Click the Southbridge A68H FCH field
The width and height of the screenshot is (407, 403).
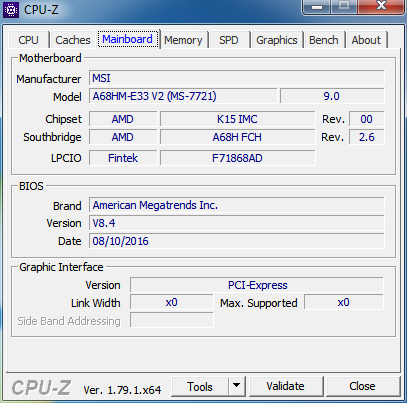tap(237, 137)
